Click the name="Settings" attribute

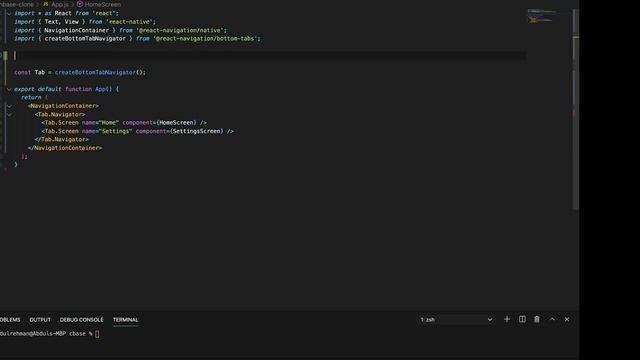[x=107, y=131]
